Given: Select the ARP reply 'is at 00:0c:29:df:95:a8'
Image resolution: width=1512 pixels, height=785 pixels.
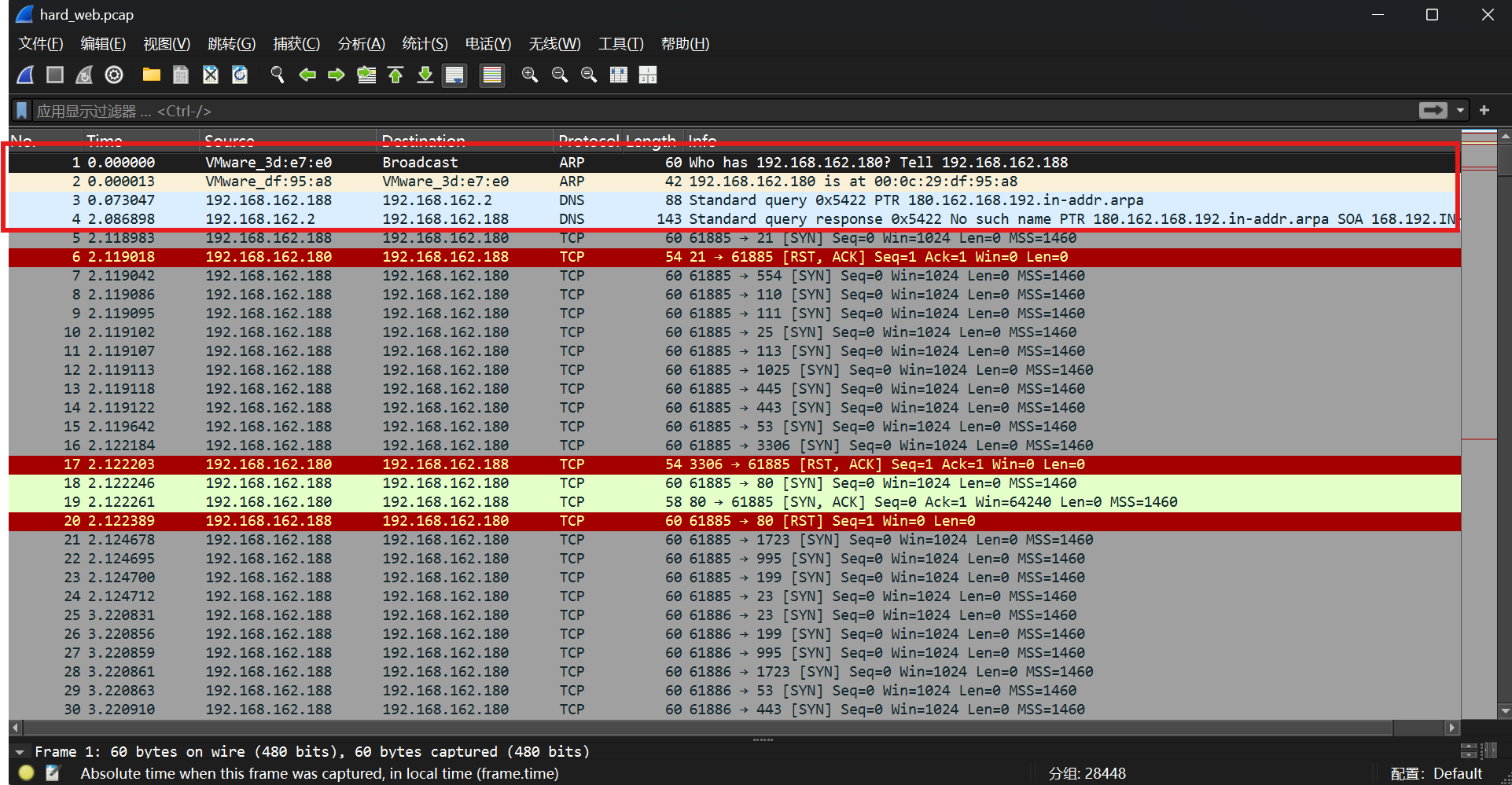Looking at the screenshot, I should 734,182.
